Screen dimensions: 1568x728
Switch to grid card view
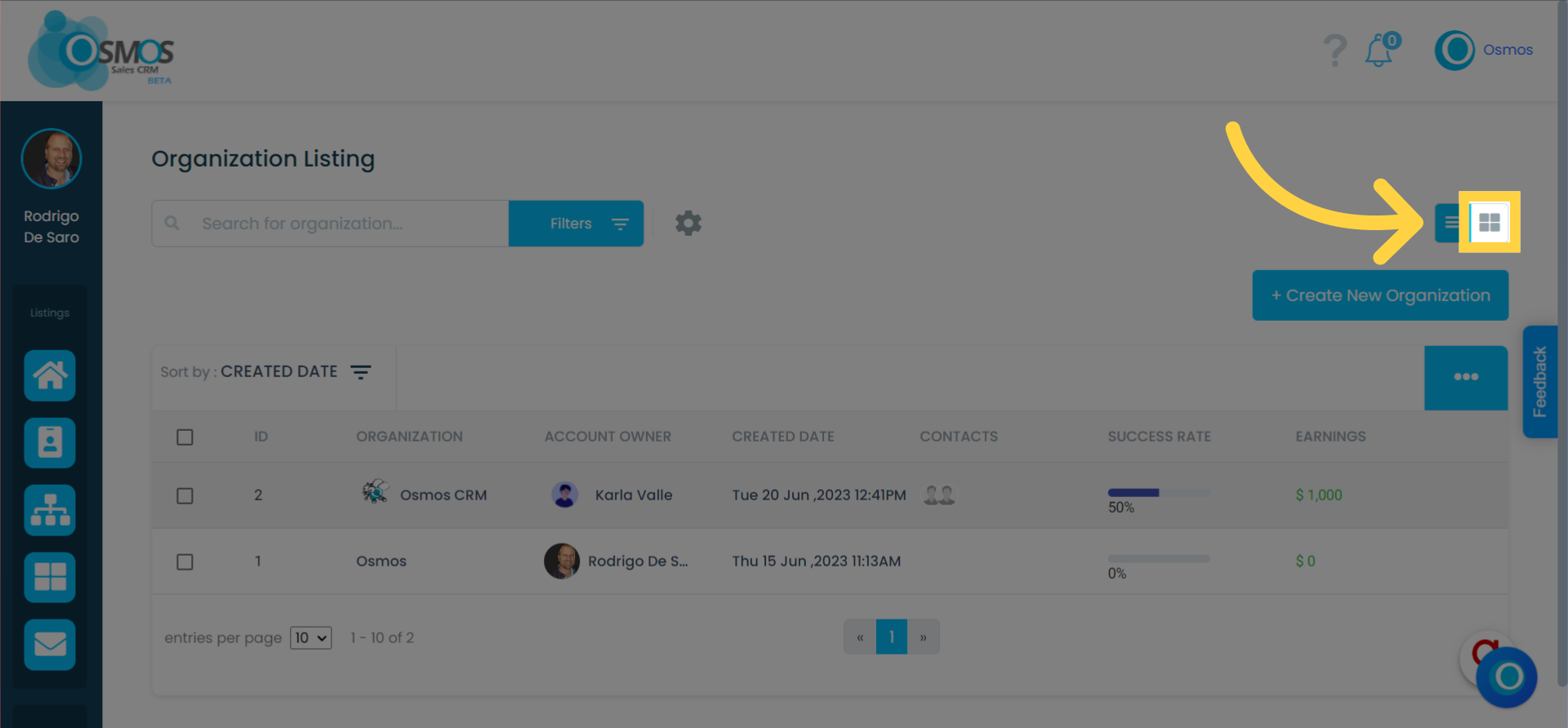point(1490,223)
